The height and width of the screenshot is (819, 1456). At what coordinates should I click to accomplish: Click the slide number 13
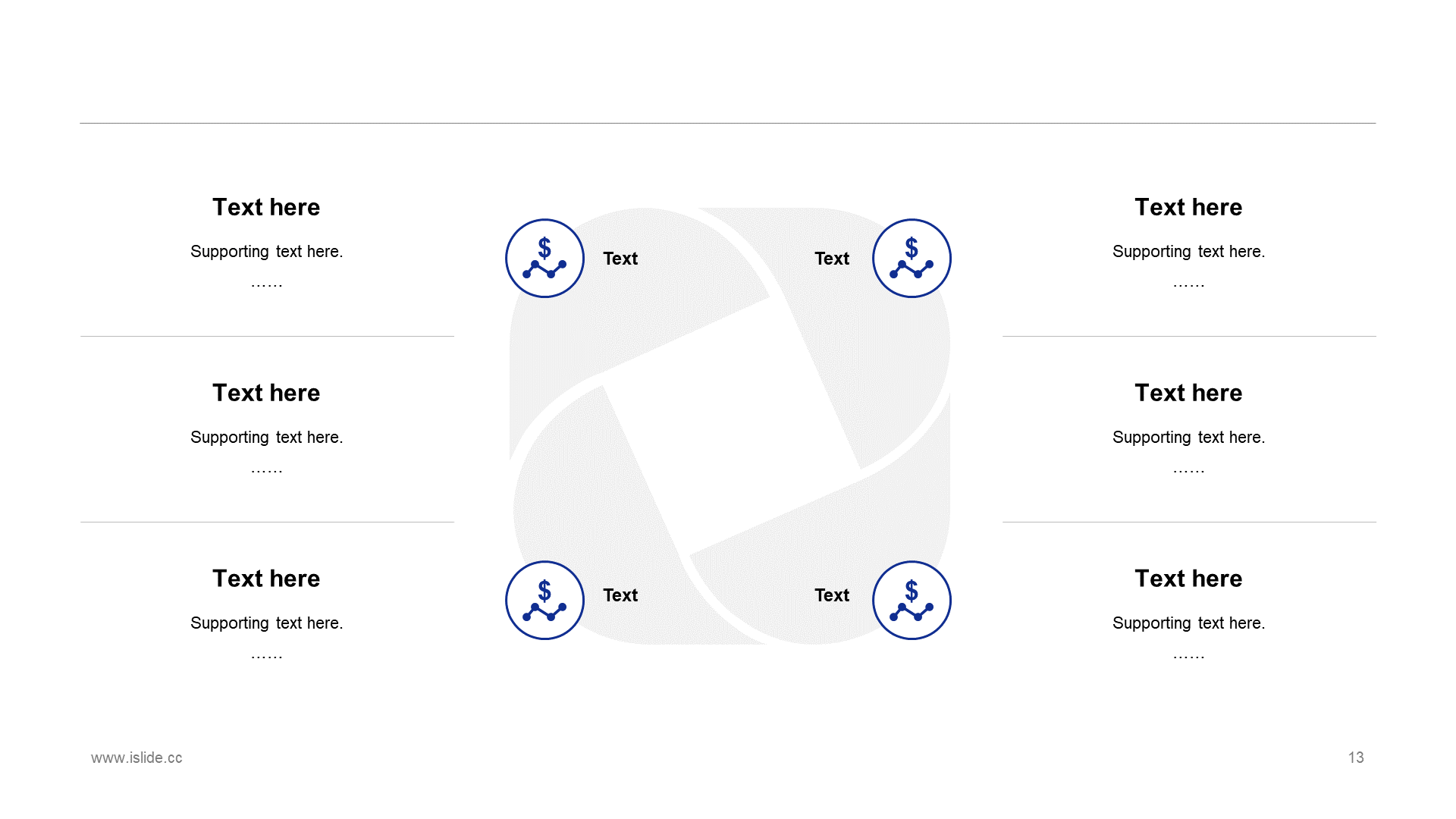[1356, 758]
